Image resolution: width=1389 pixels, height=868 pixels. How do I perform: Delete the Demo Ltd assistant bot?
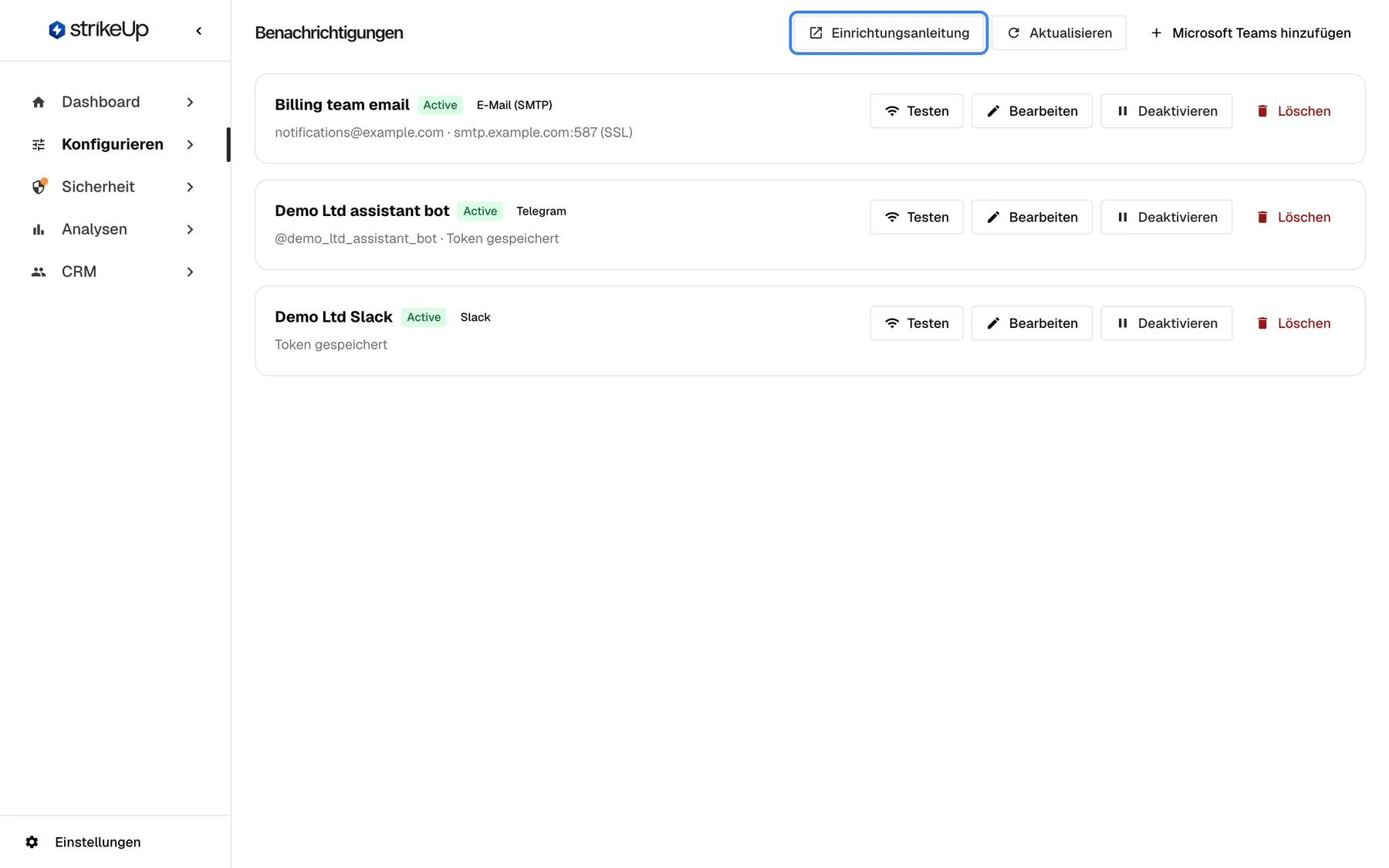[x=1293, y=217]
